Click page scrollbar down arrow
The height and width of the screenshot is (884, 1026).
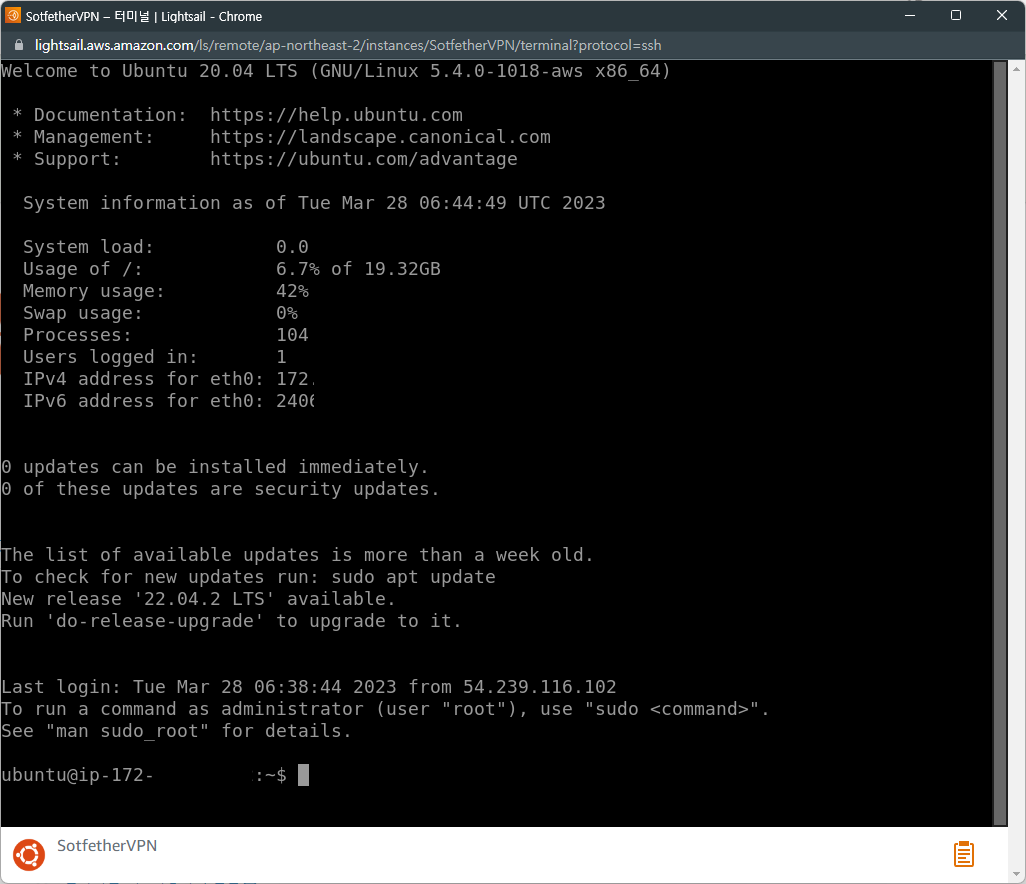[x=1016, y=874]
